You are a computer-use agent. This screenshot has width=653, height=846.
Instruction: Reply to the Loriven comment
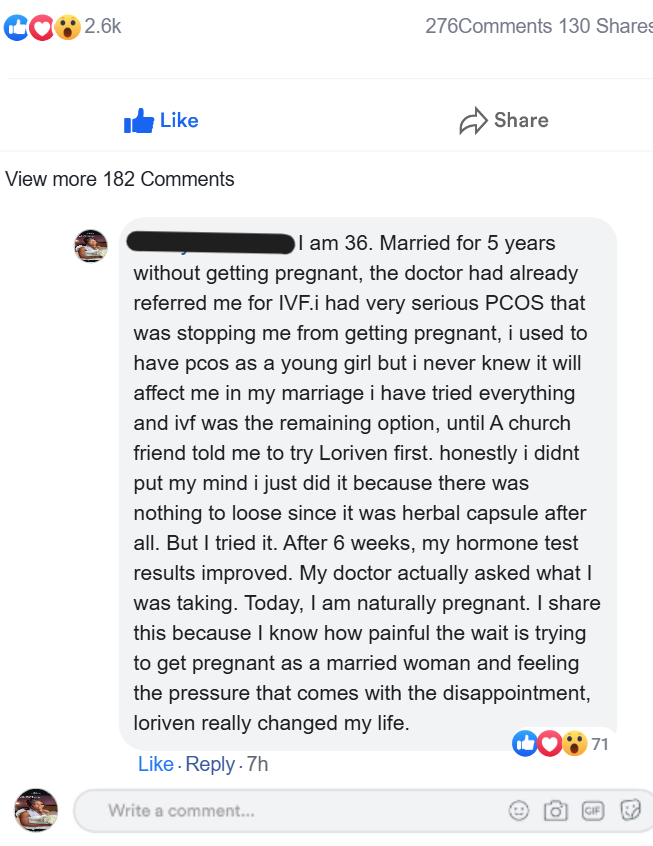pos(210,764)
